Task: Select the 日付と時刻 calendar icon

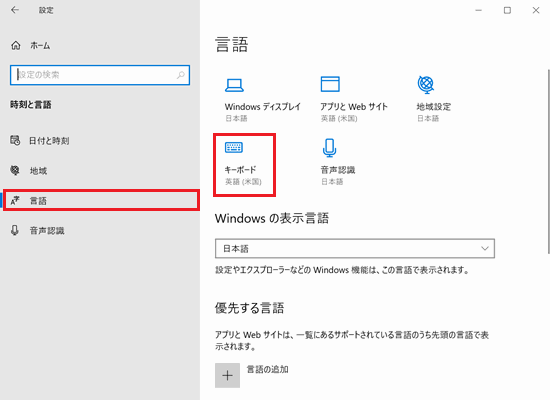Action: (15, 140)
